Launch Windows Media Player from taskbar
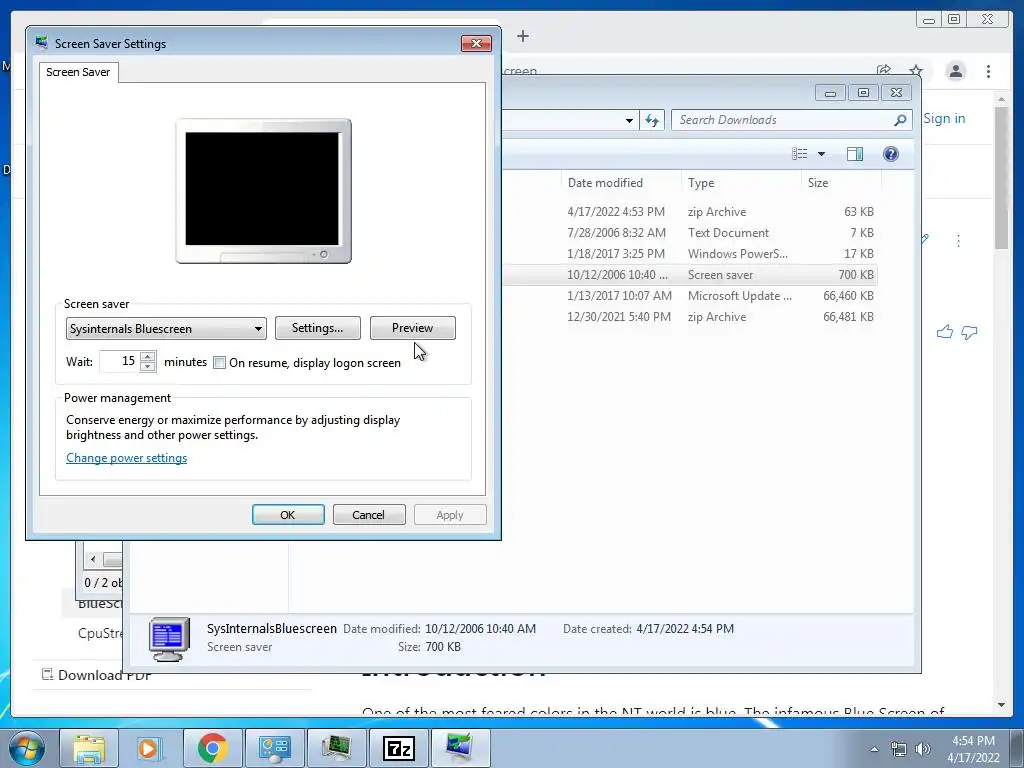 (150, 748)
